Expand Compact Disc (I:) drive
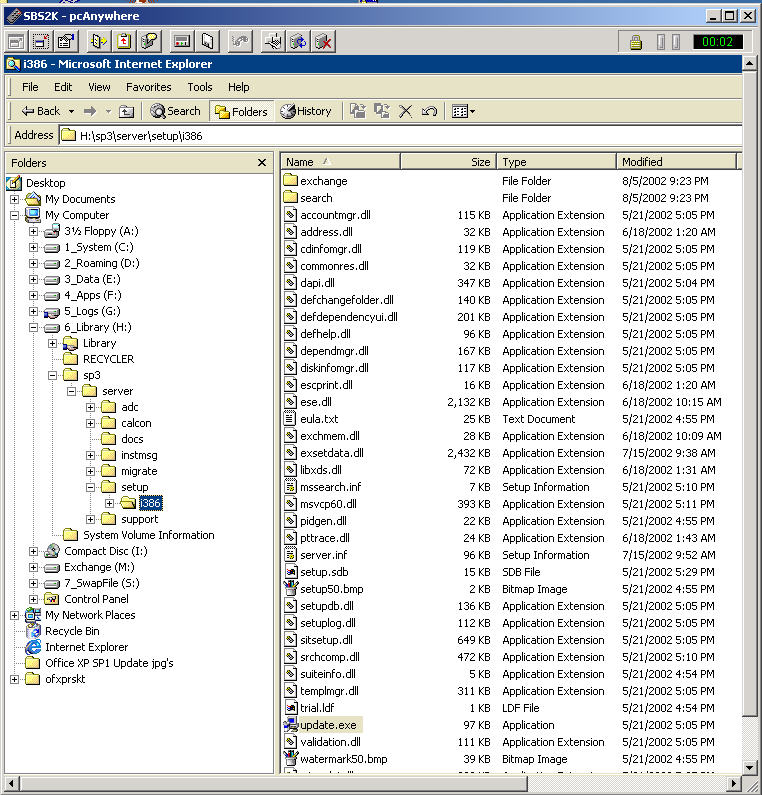This screenshot has width=762, height=795. (x=33, y=552)
